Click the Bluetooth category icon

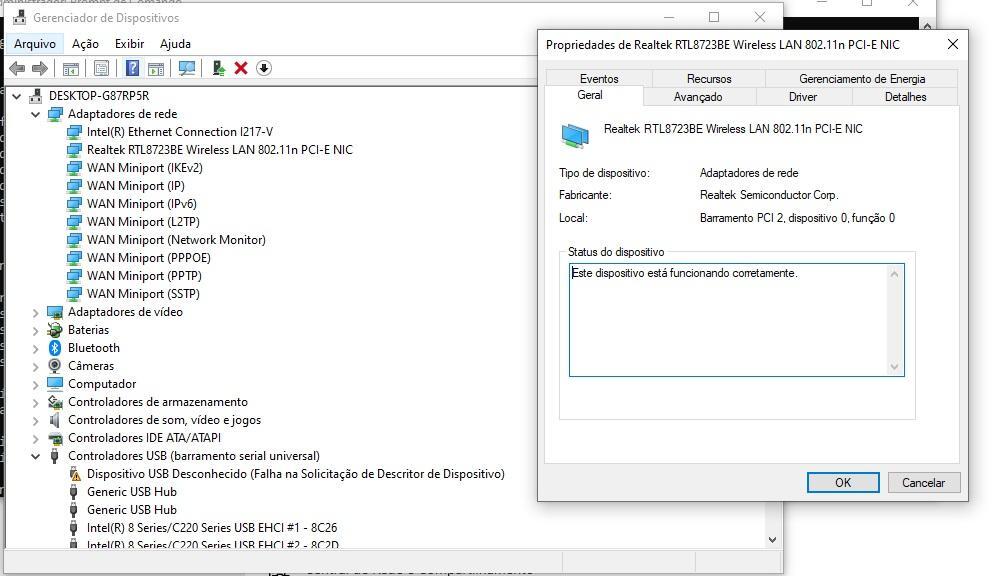(x=55, y=348)
